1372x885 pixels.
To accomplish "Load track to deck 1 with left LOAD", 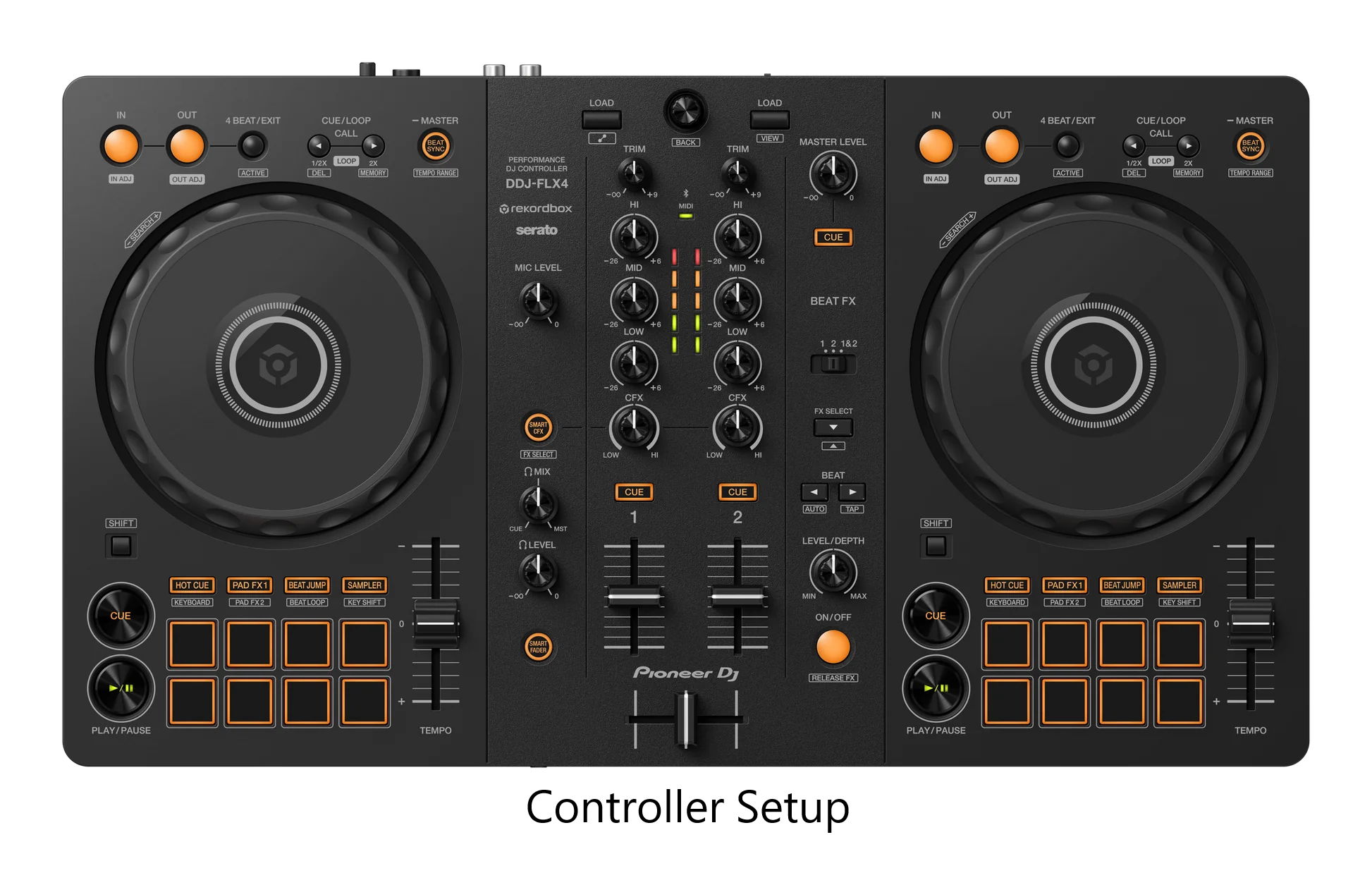I will pos(601,120).
